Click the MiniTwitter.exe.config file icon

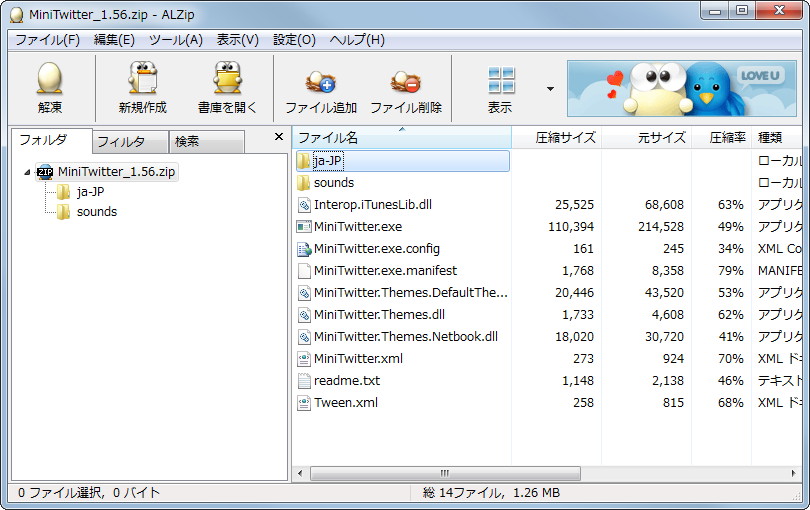[304, 249]
